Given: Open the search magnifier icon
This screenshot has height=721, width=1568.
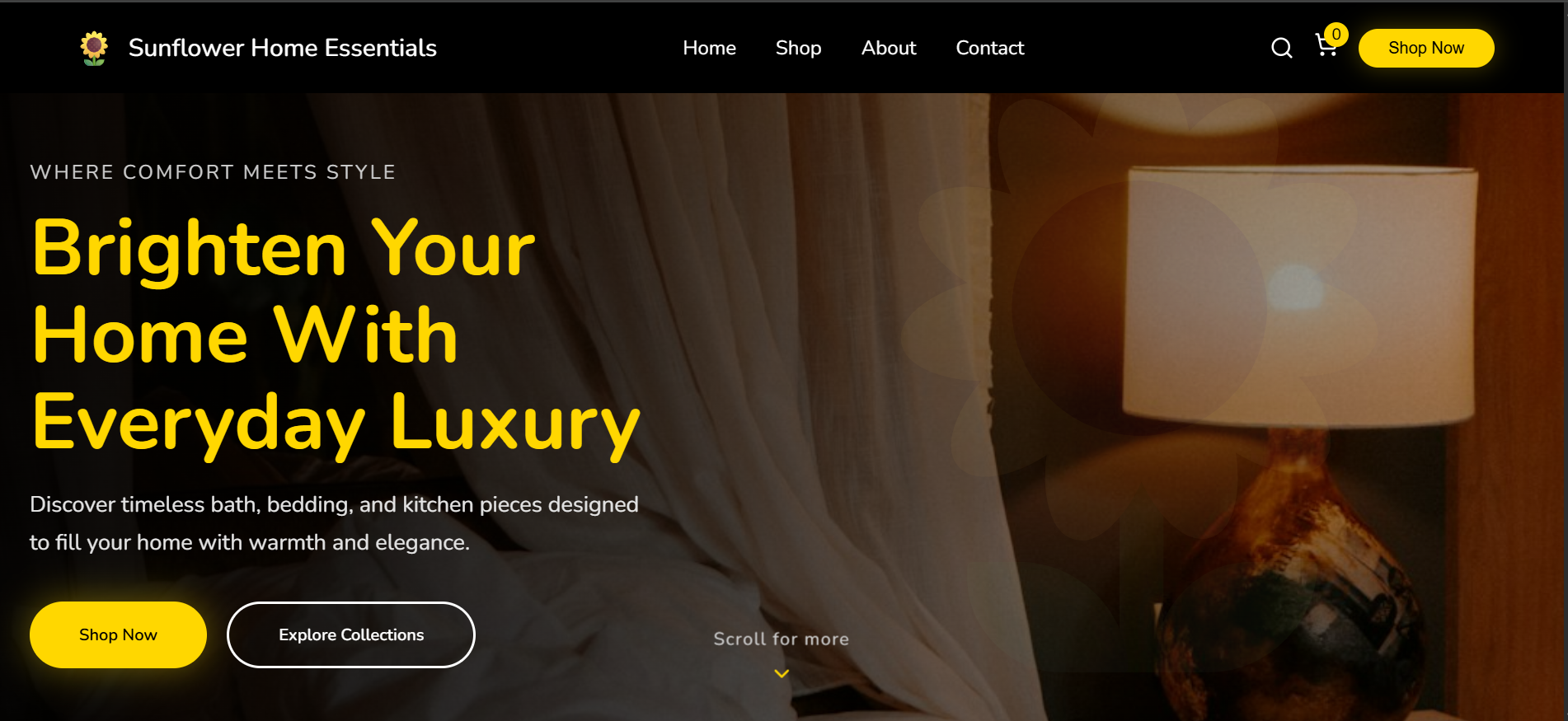Looking at the screenshot, I should (x=1281, y=48).
